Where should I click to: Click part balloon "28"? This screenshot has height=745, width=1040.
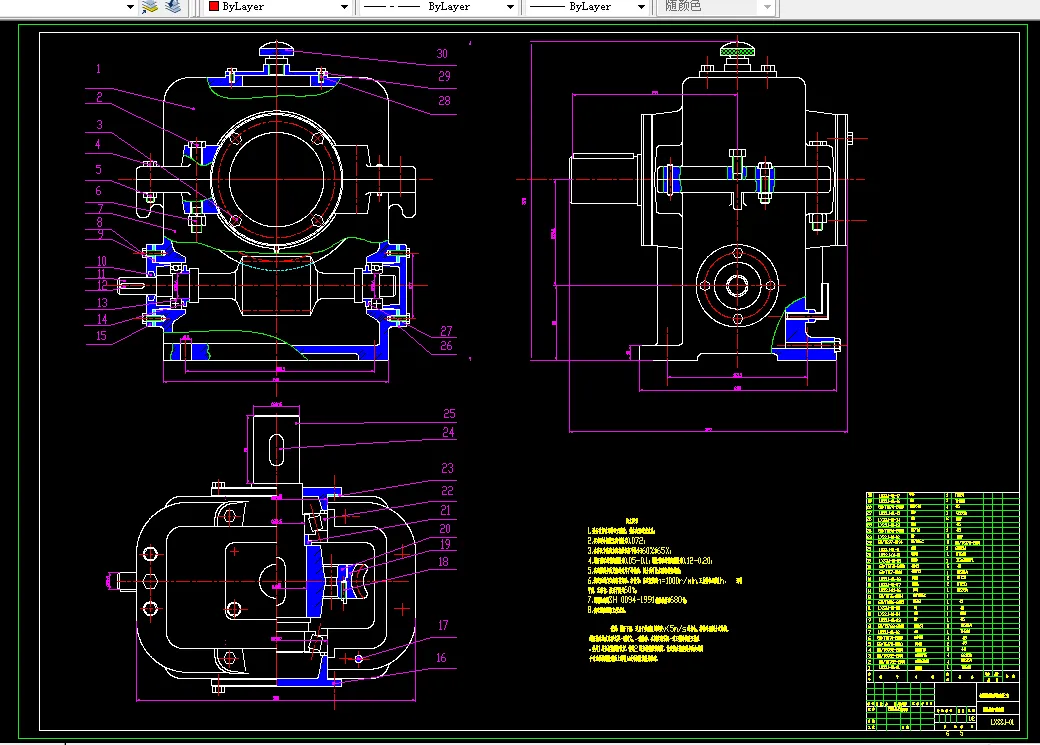click(x=444, y=101)
